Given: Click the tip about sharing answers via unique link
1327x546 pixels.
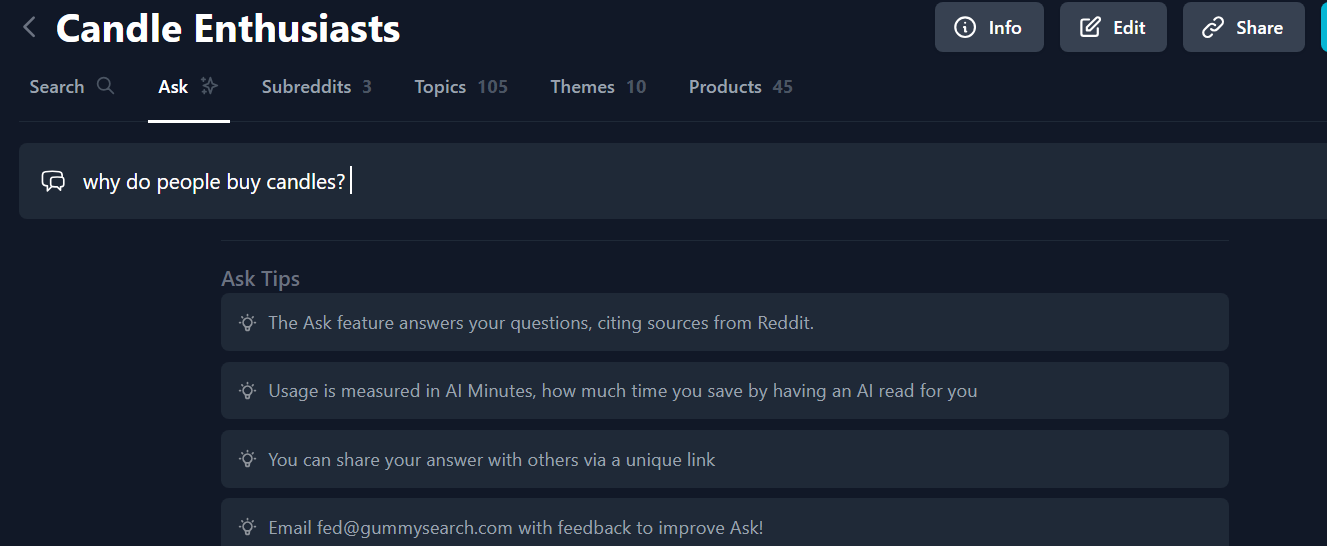Looking at the screenshot, I should pyautogui.click(x=724, y=459).
